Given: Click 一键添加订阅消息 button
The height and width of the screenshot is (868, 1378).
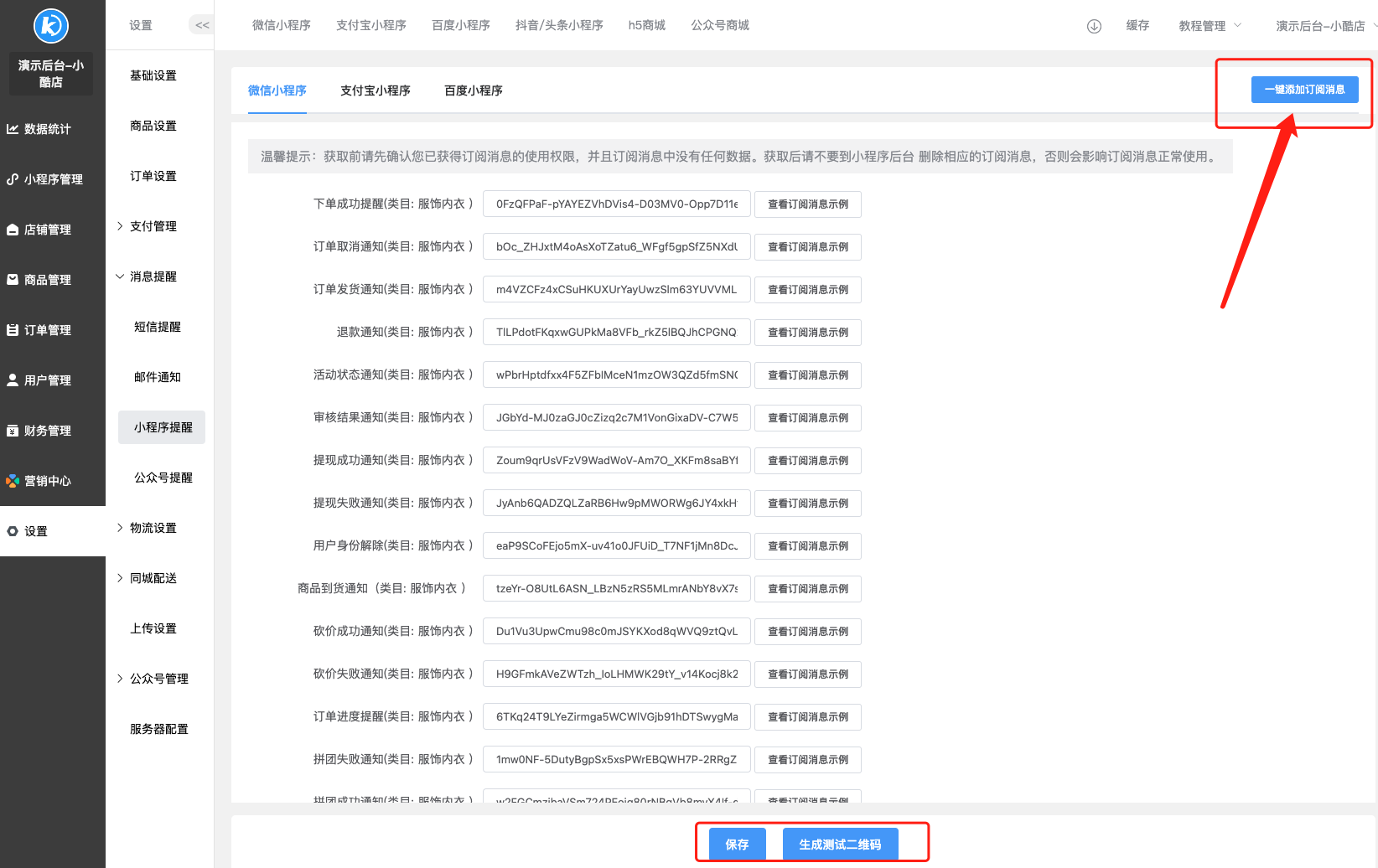Looking at the screenshot, I should pyautogui.click(x=1305, y=90).
